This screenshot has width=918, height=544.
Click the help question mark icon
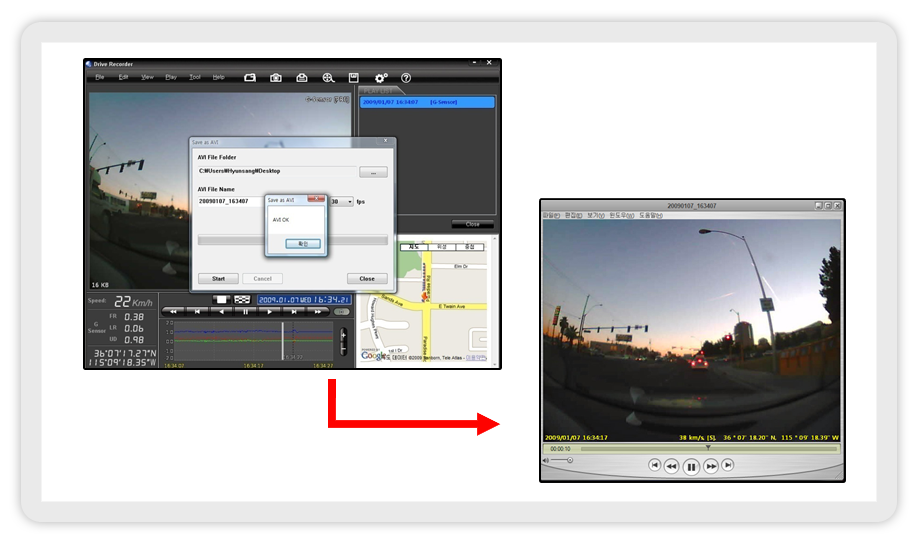(x=406, y=77)
